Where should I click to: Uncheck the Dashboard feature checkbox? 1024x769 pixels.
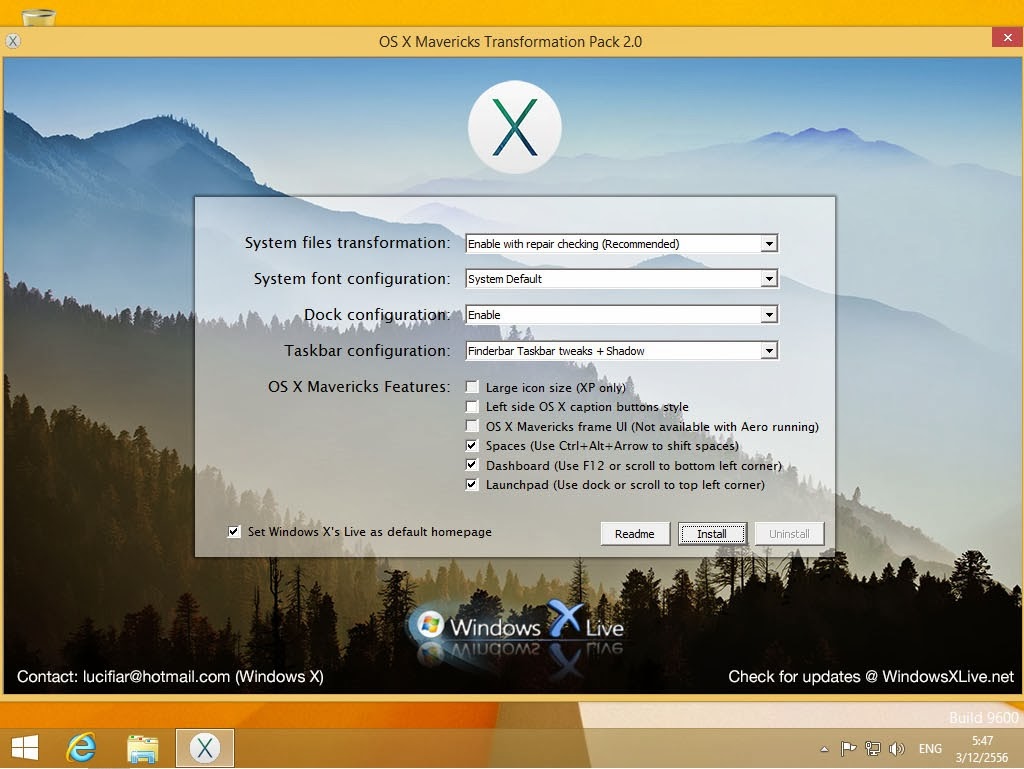[x=472, y=465]
